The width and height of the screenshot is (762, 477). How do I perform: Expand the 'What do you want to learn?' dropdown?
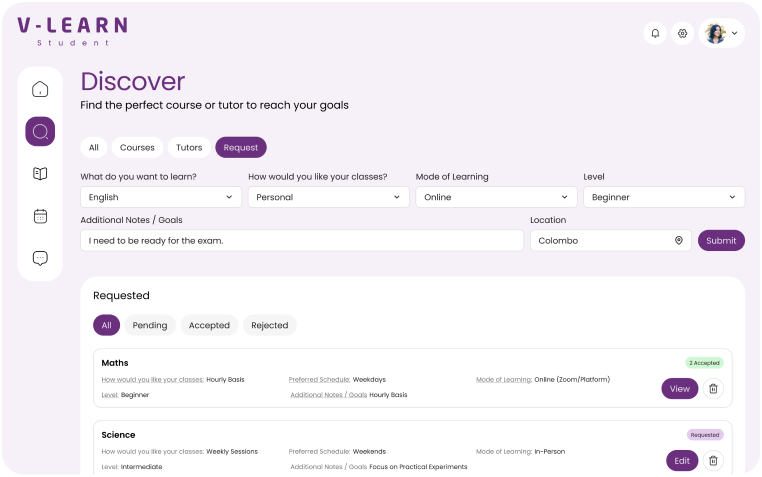(161, 197)
